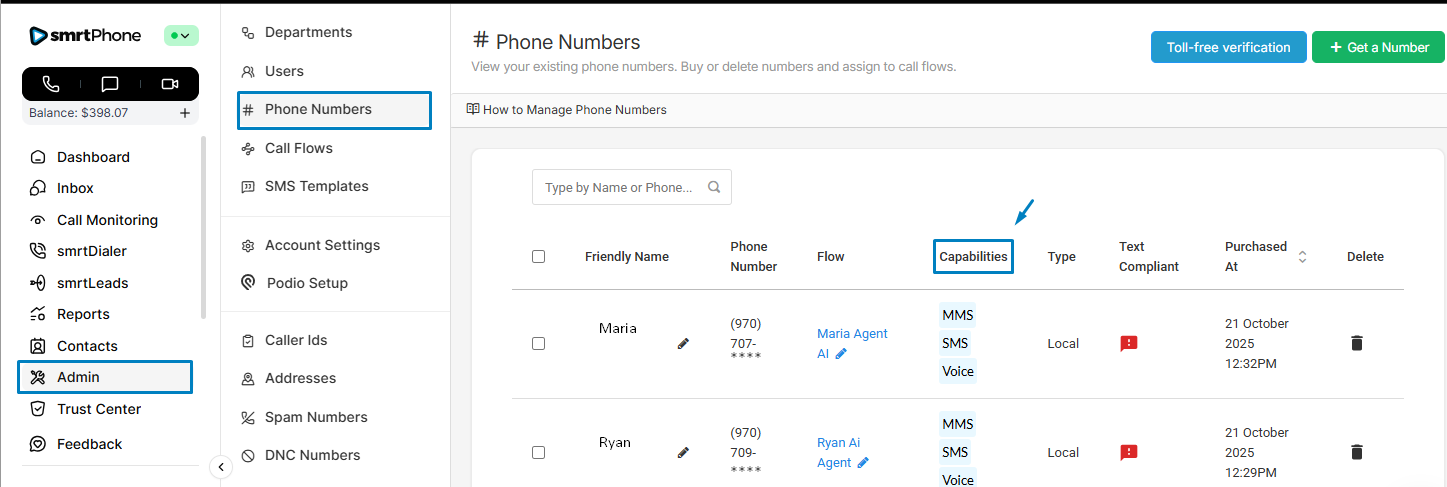Sort by Purchased At column arrows
Viewport: 1447px width, 487px height.
1302,256
